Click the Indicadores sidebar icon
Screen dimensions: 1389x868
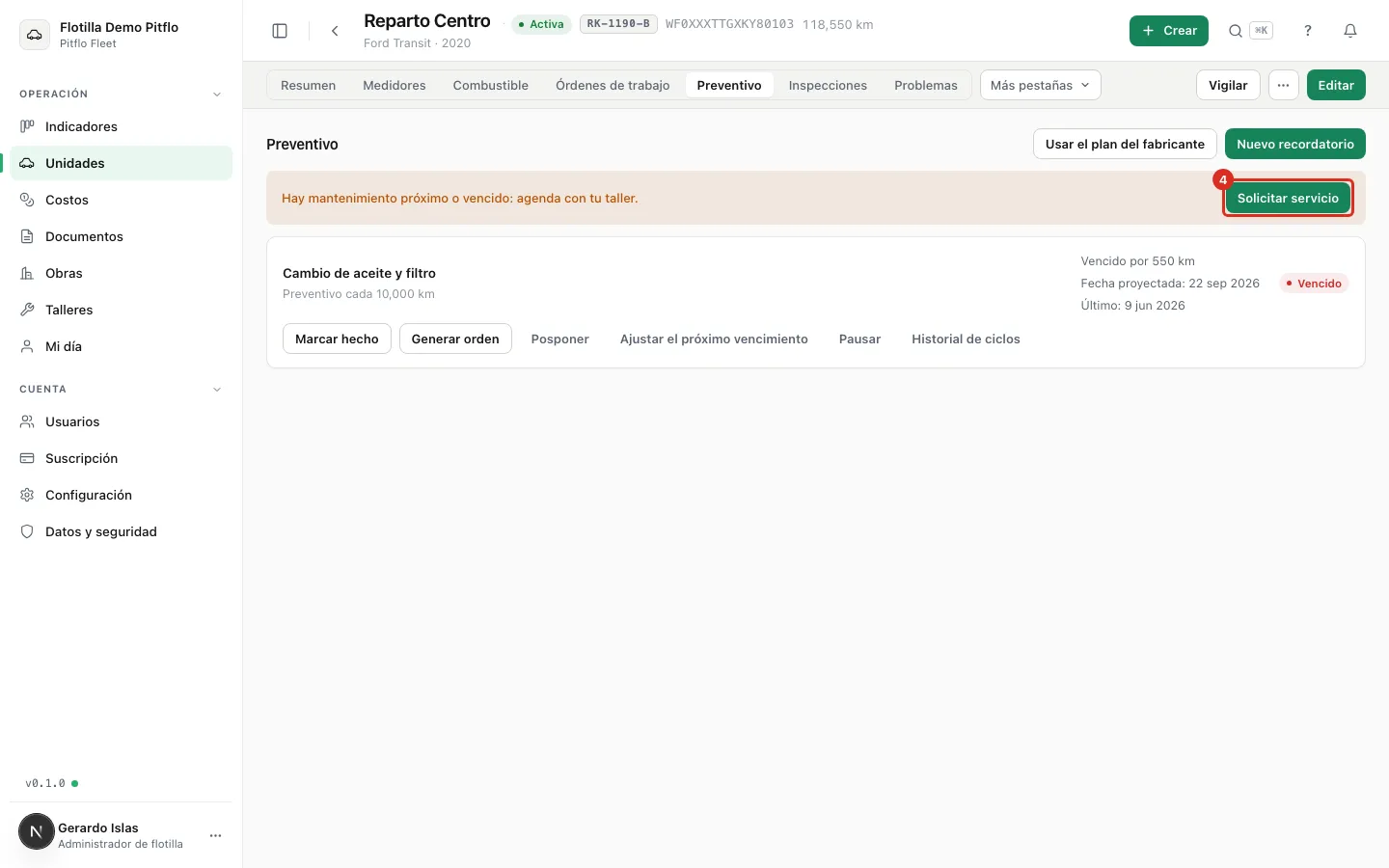(x=27, y=126)
